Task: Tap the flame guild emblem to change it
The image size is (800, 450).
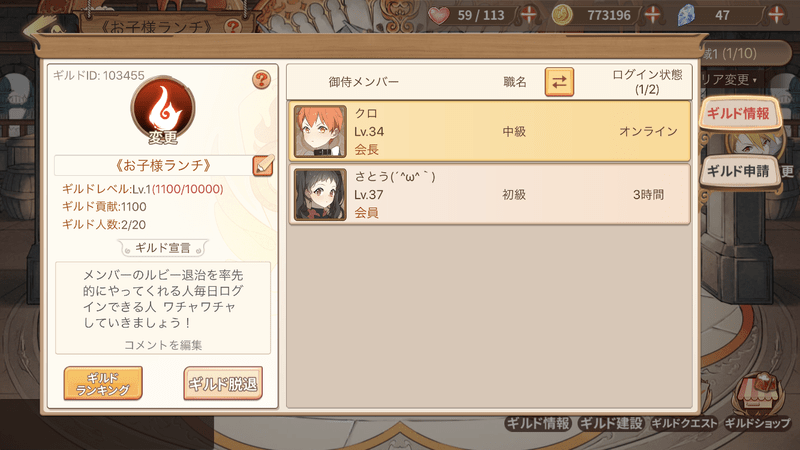Action: click(163, 110)
